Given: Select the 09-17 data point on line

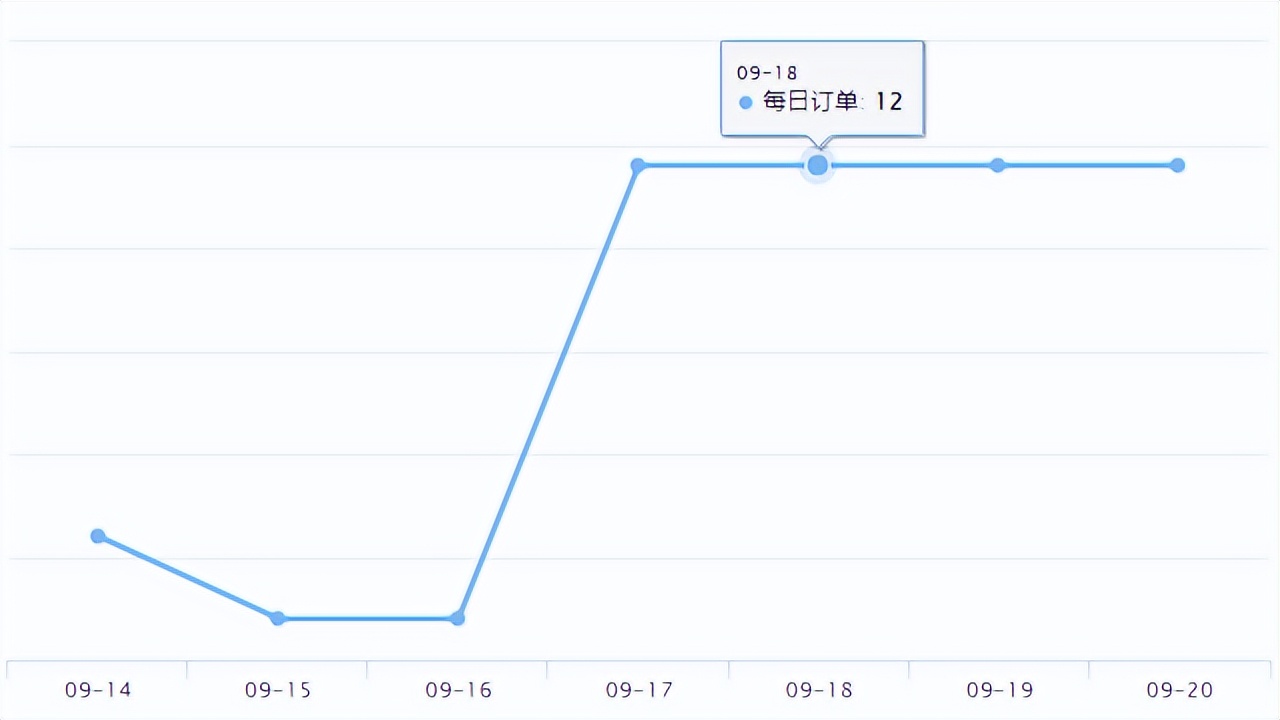Looking at the screenshot, I should click(638, 165).
